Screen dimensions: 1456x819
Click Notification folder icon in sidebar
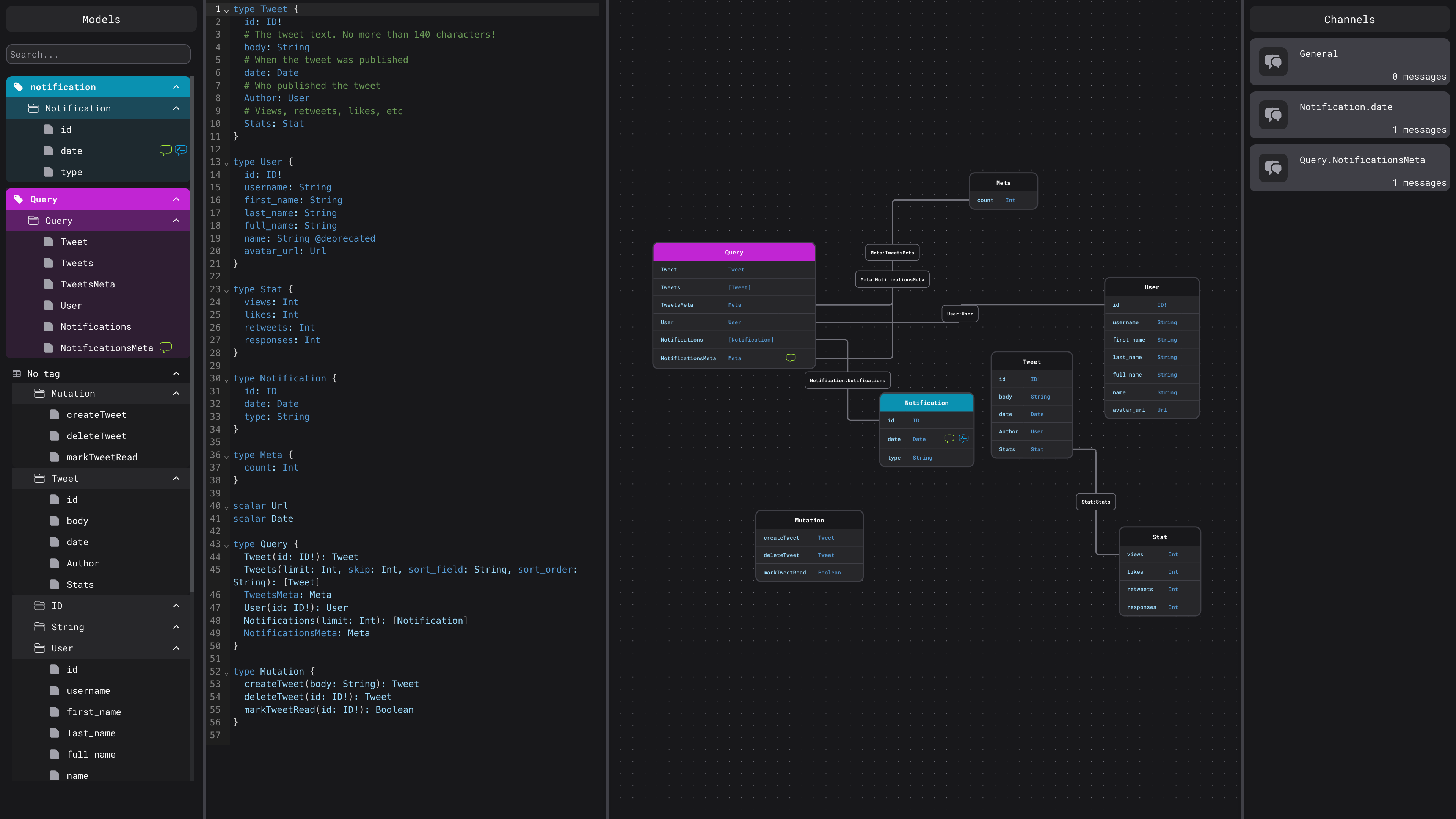pos(33,108)
